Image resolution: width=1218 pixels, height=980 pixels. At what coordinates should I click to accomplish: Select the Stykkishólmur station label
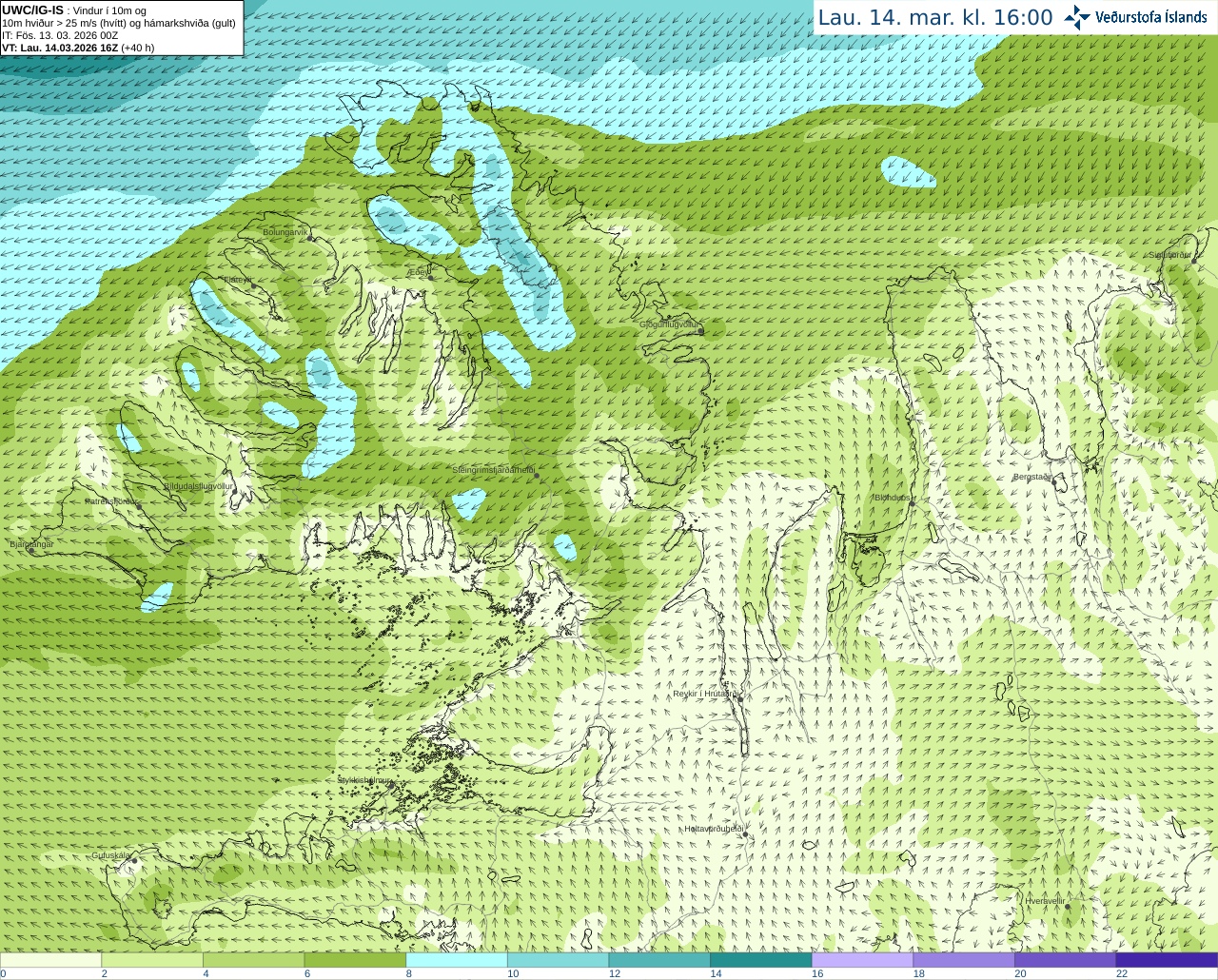coord(365,780)
